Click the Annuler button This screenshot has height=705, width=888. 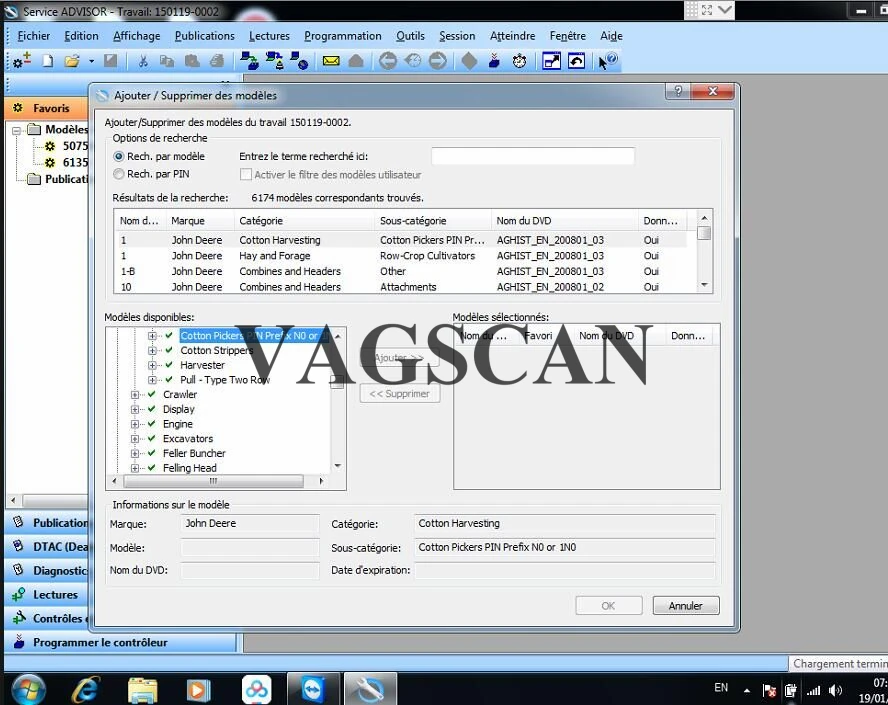tap(686, 605)
